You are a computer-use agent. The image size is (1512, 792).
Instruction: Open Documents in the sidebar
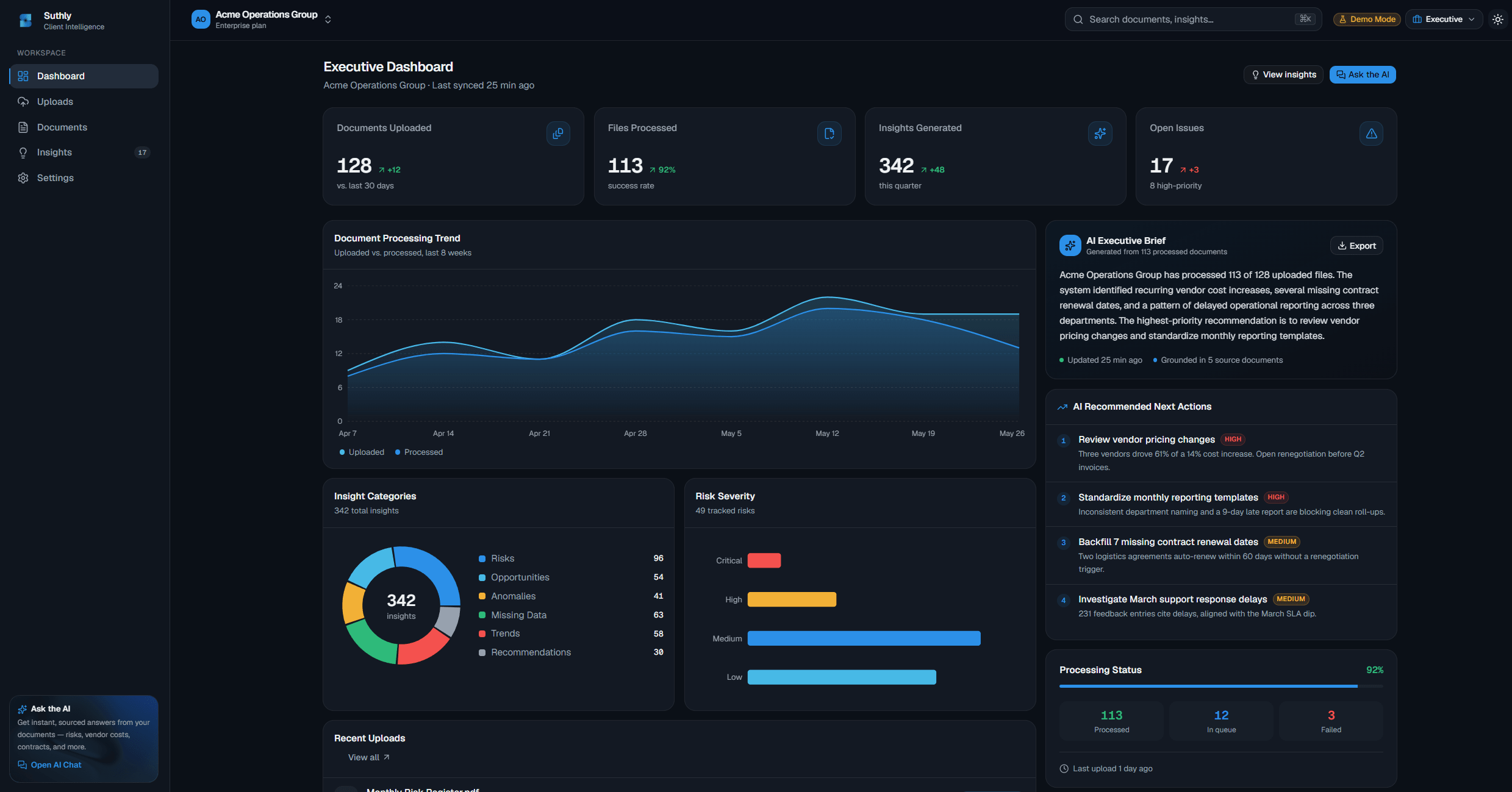[x=84, y=127]
